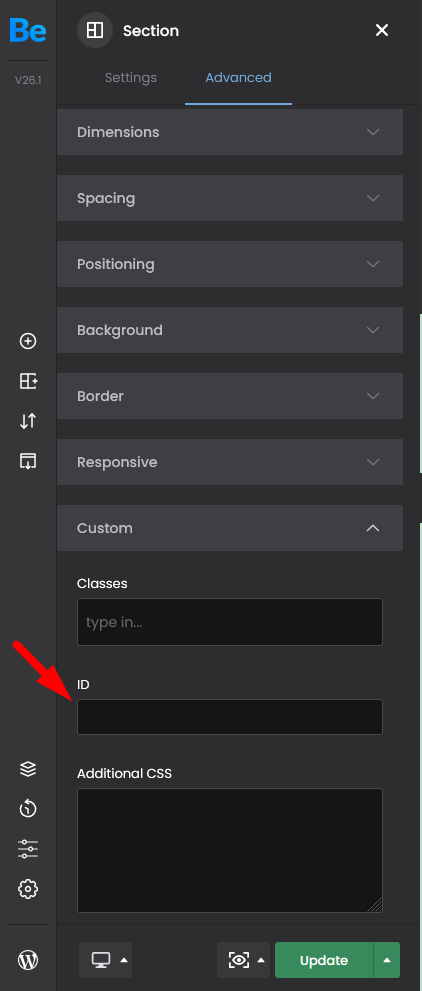Viewport: 422px width, 991px height.
Task: Open the export/import icon in sidebar
Action: (x=28, y=461)
